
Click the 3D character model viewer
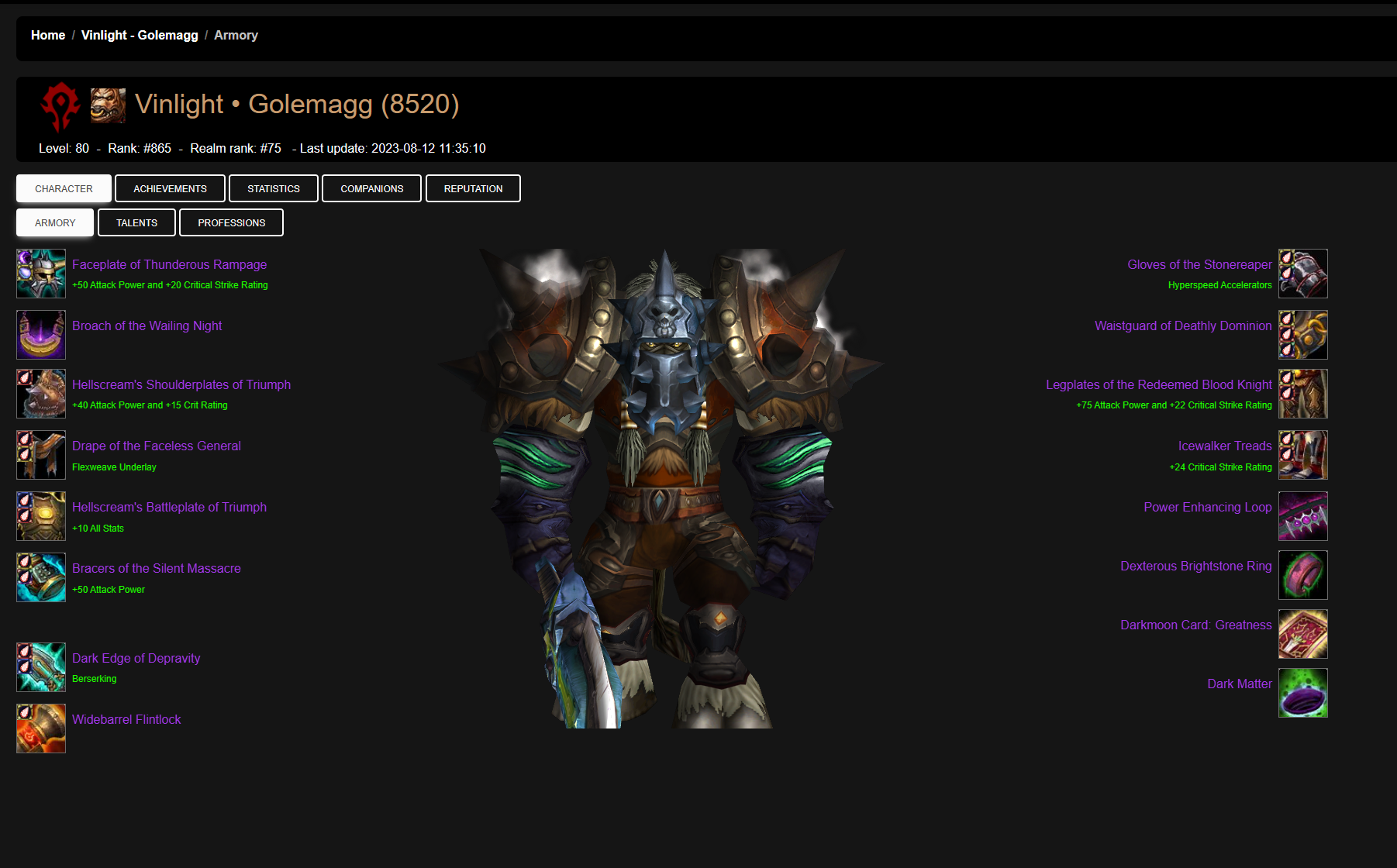[663, 488]
